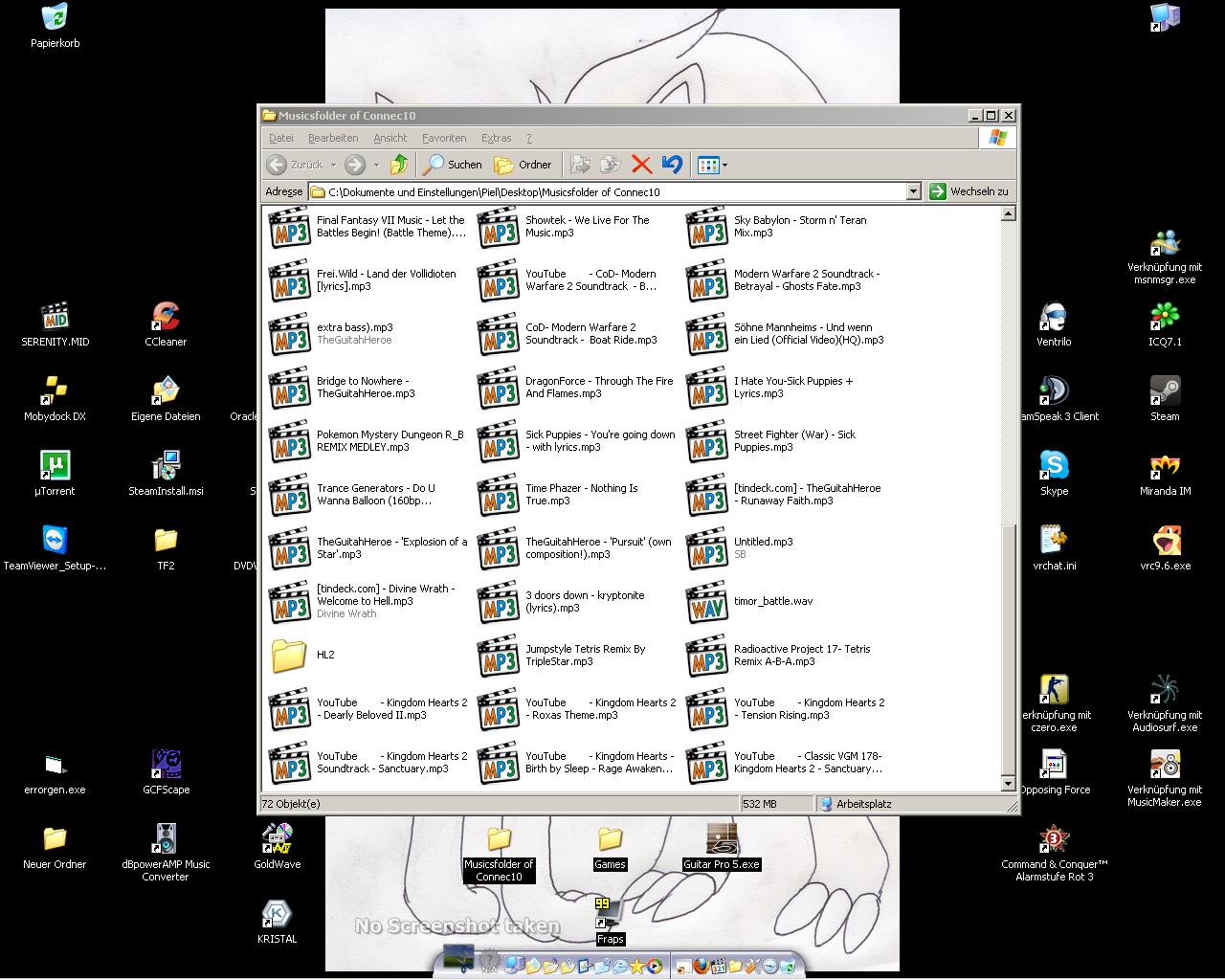Open the Datei menu

point(281,138)
